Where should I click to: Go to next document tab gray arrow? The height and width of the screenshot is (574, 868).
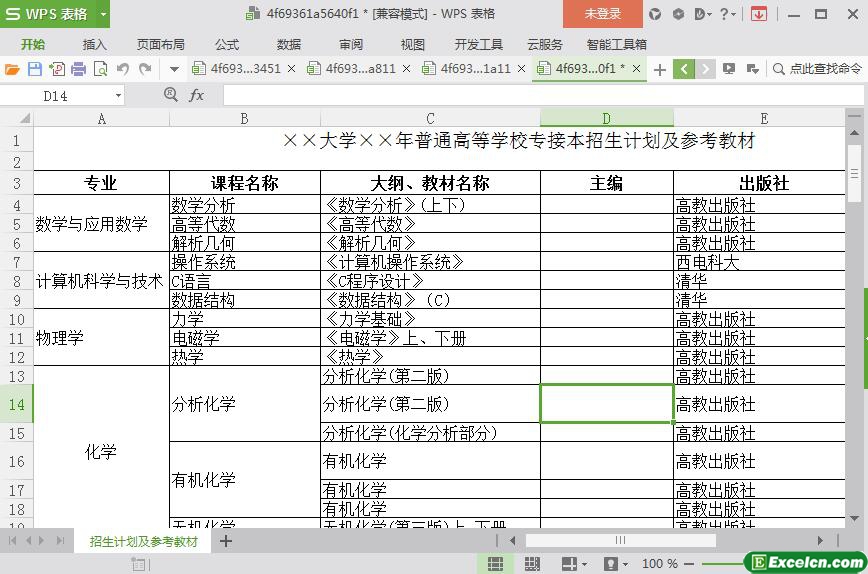[x=705, y=69]
